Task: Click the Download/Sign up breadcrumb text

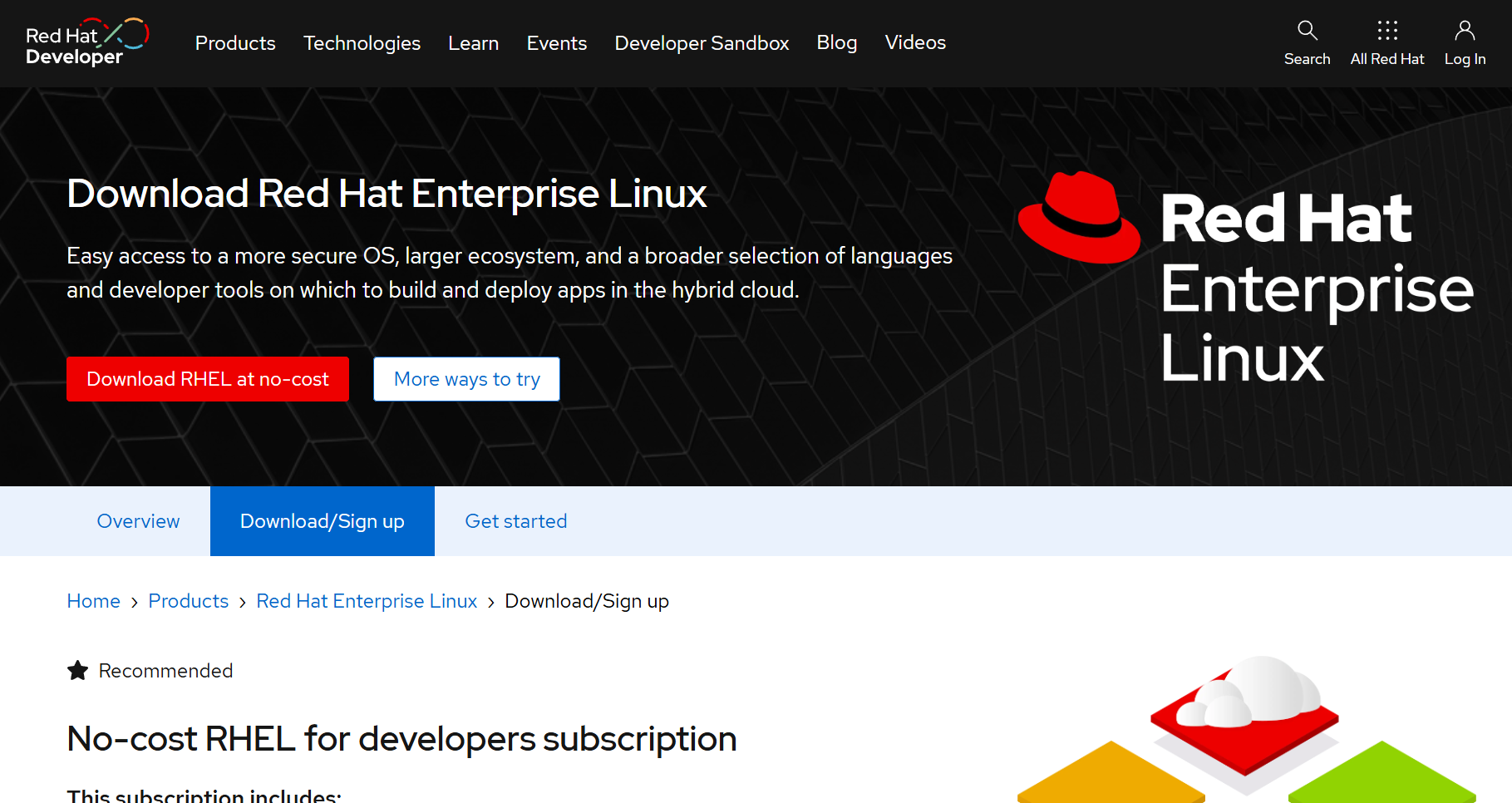Action: (x=587, y=601)
